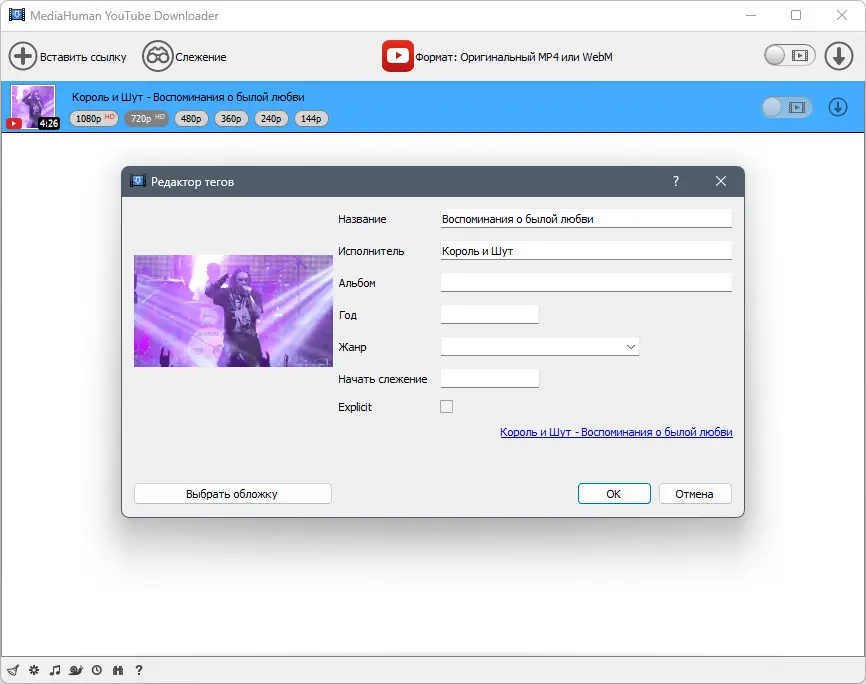Pick the 240p quality badge
866x684 pixels.
[x=271, y=118]
